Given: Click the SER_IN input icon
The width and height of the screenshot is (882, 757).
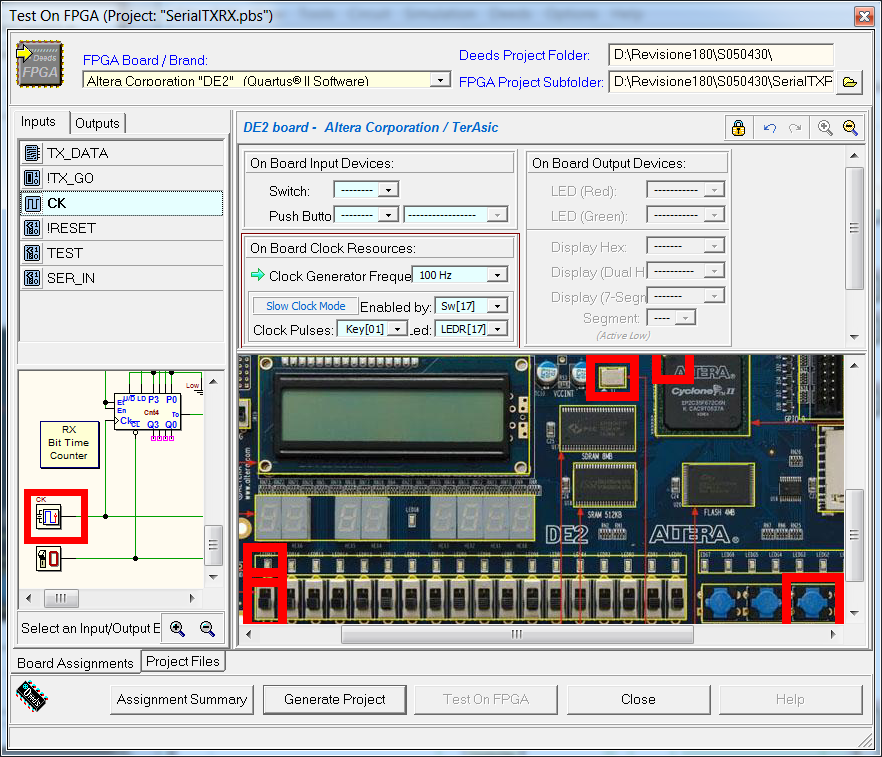Looking at the screenshot, I should [x=33, y=278].
